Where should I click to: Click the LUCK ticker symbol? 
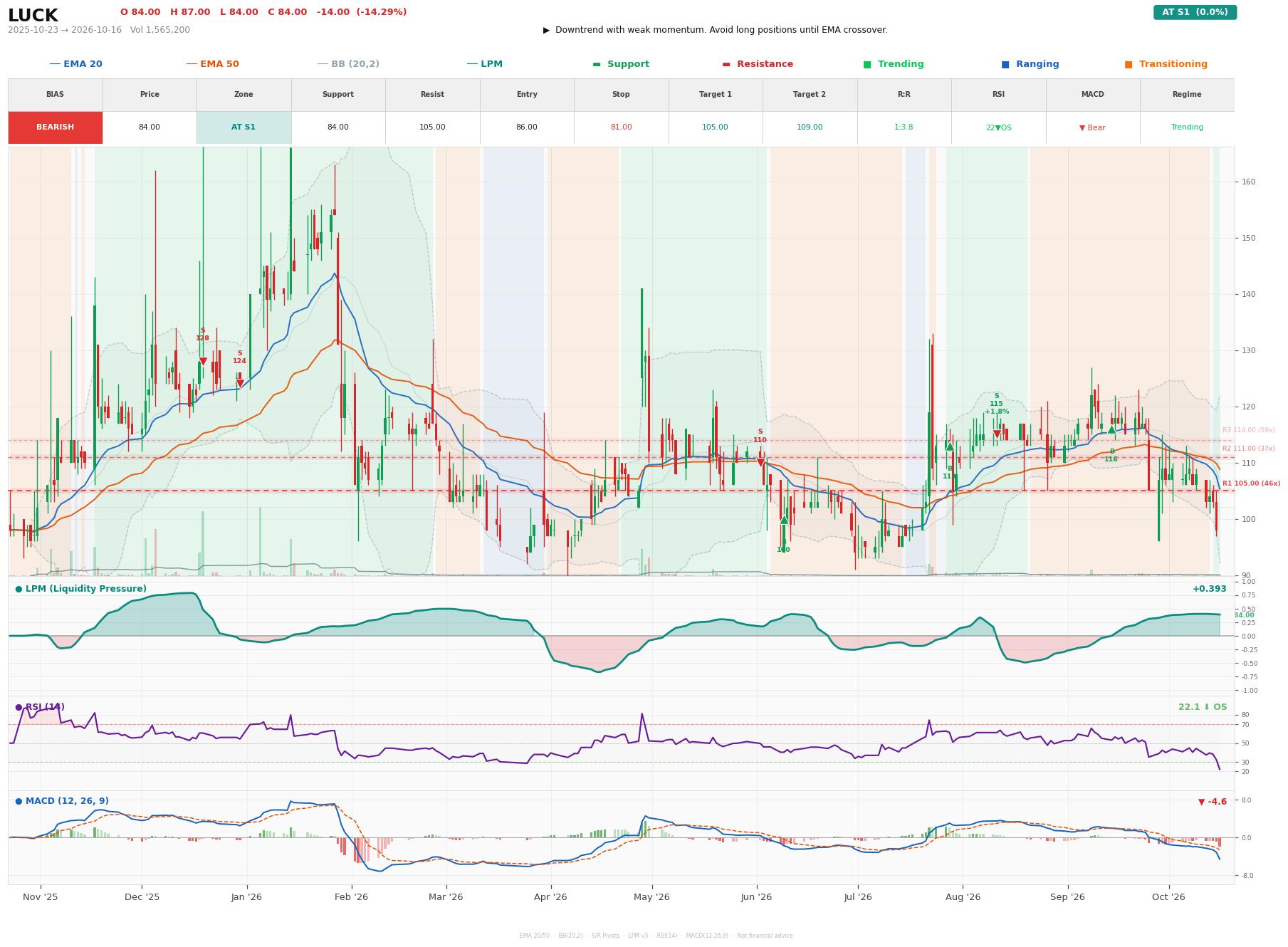click(33, 16)
